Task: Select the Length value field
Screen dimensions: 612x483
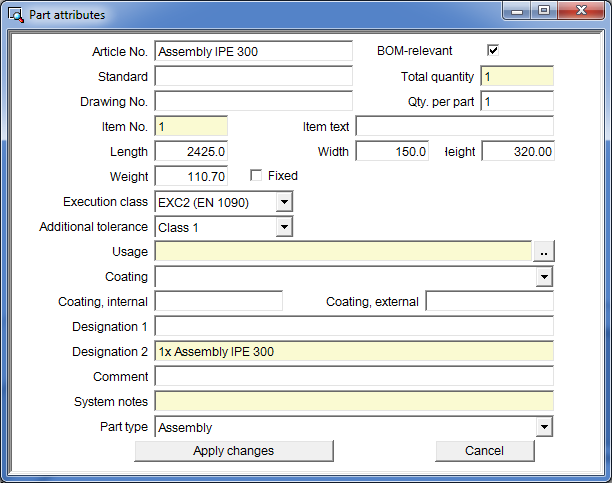Action: pos(191,151)
